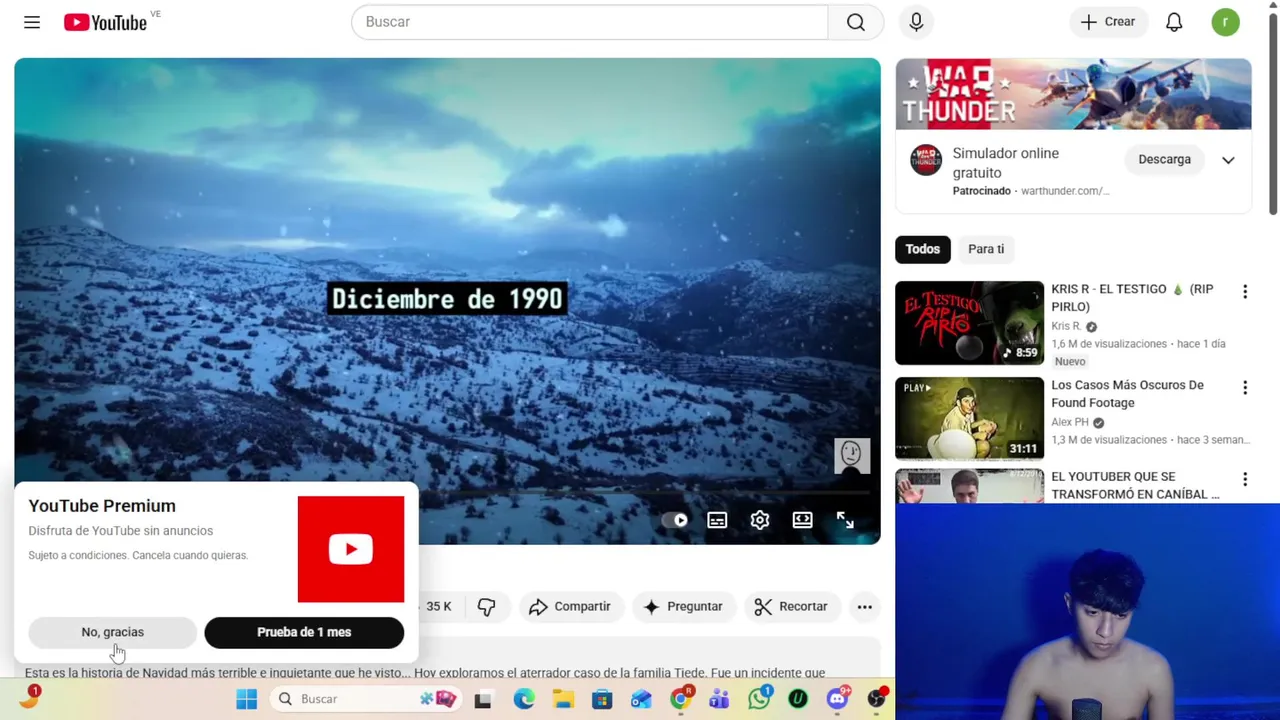This screenshot has width=1280, height=720.
Task: Click the Descarga ad button
Action: [1164, 159]
